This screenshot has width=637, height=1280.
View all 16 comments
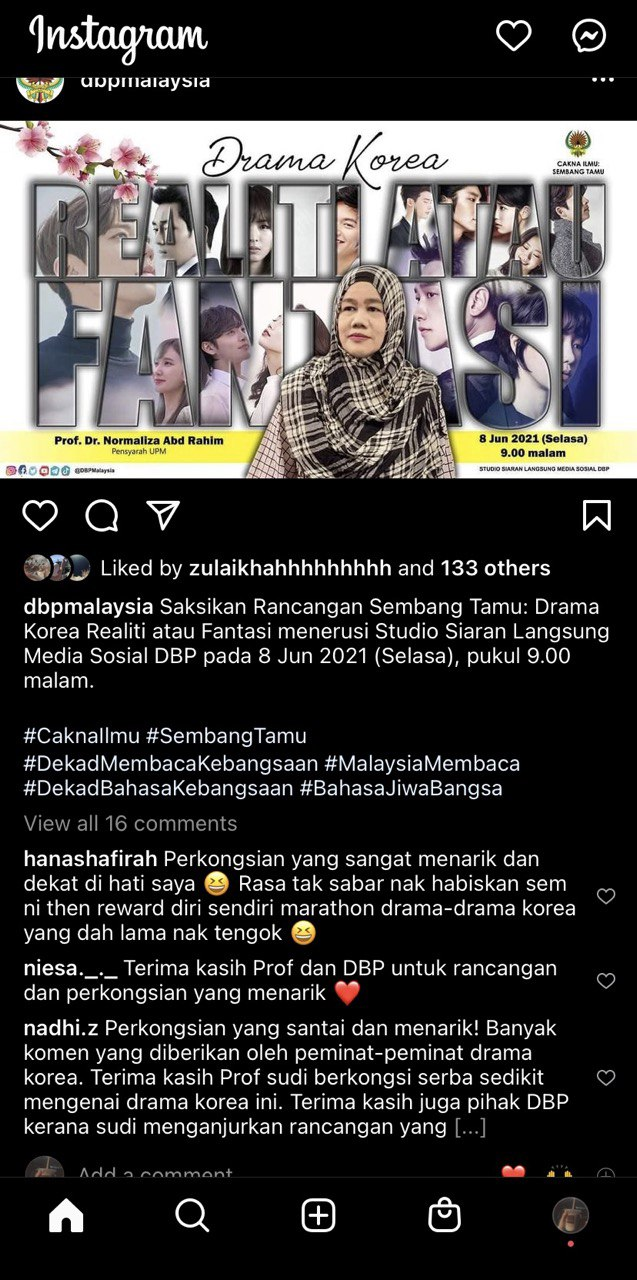coord(130,823)
